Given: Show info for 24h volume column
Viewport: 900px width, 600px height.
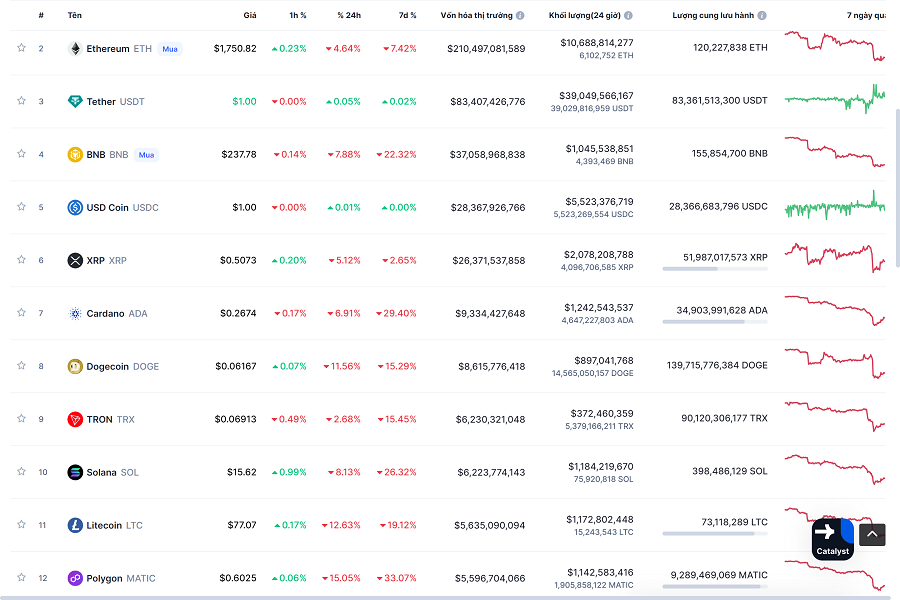Looking at the screenshot, I should tap(629, 16).
